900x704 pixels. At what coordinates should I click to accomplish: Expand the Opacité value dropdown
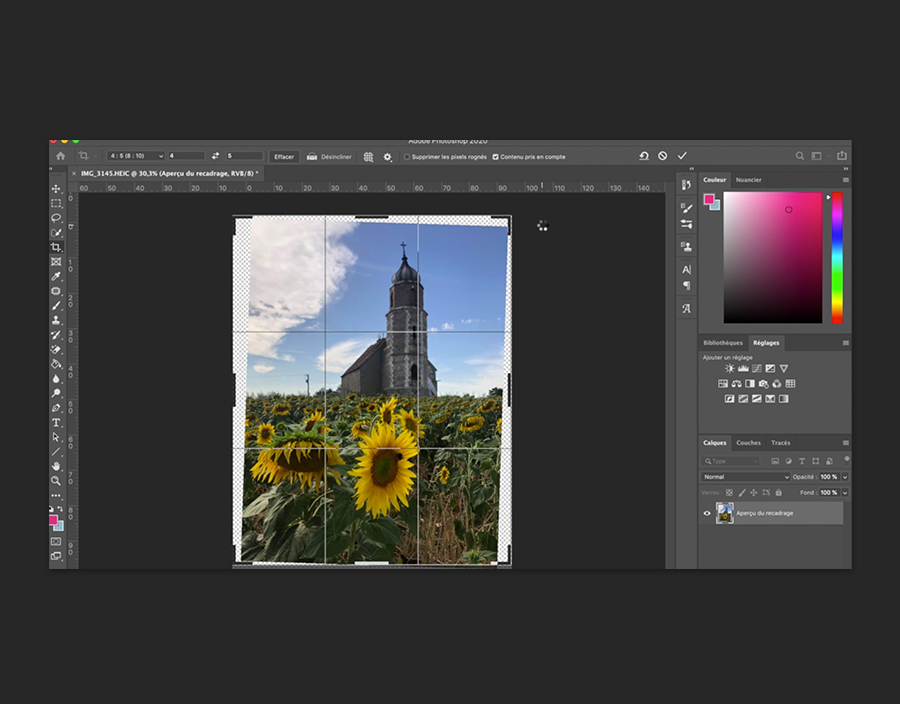845,477
